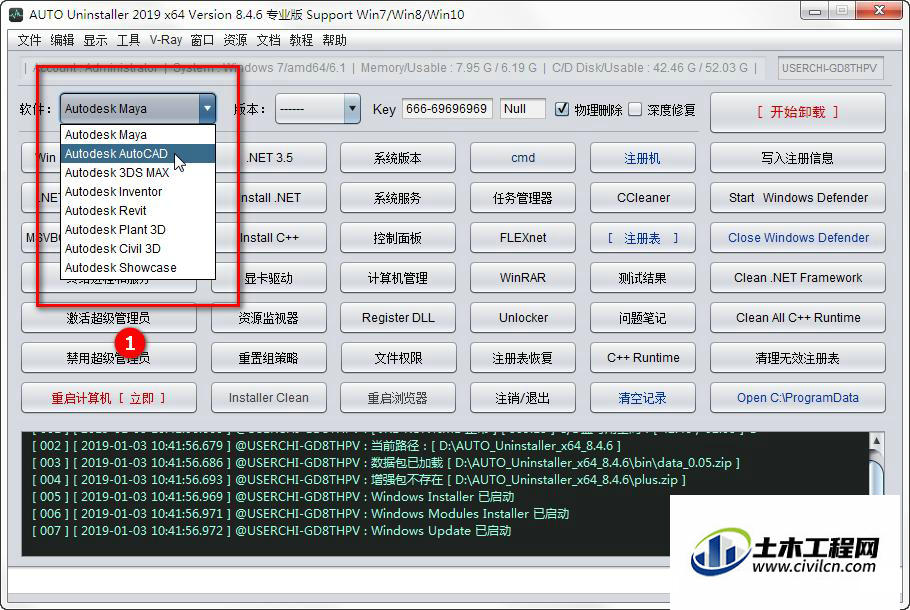Choose Autodesk AutoCAD in the dropdown list
This screenshot has width=910, height=610.
coord(138,154)
